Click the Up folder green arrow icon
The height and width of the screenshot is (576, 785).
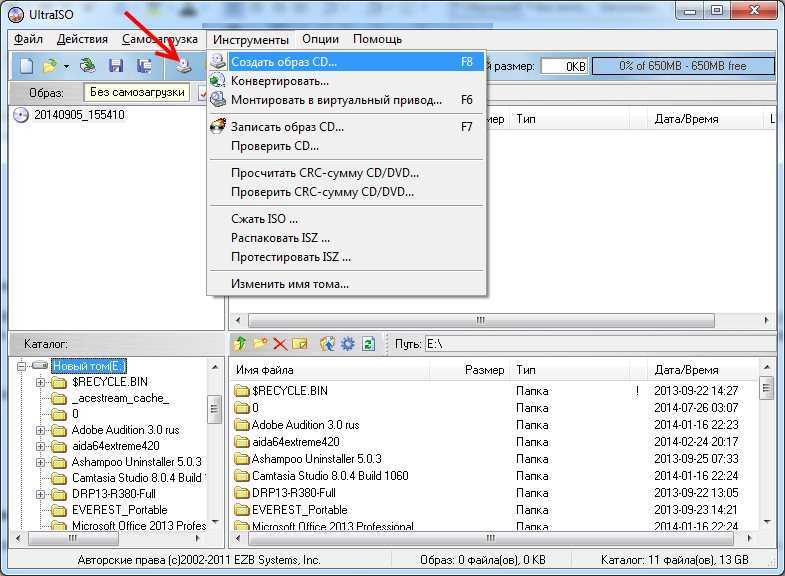coord(240,344)
